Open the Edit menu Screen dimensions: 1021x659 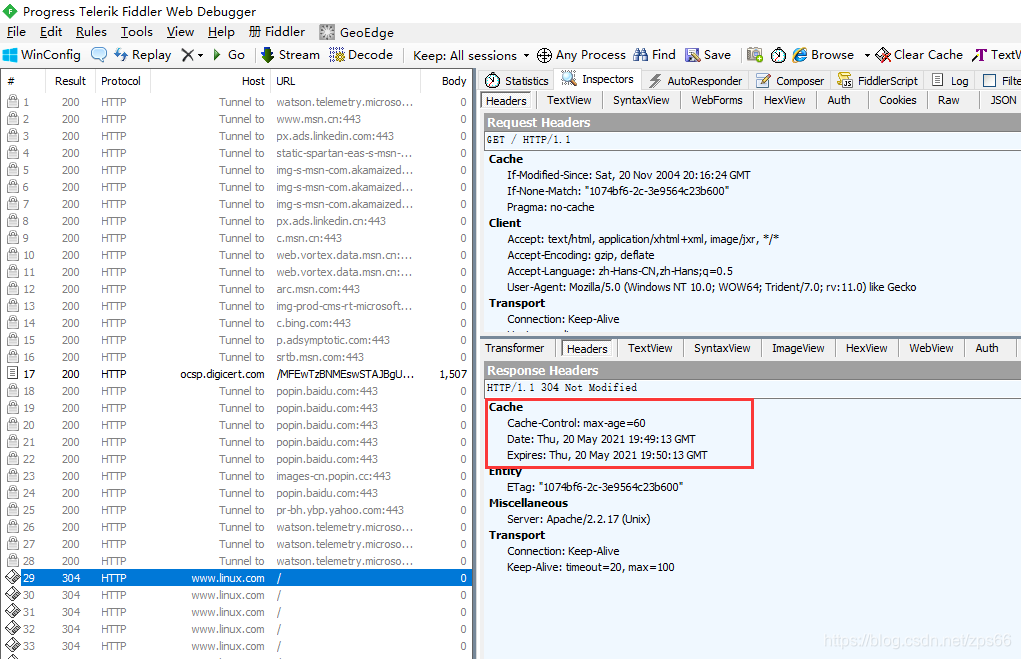(51, 32)
